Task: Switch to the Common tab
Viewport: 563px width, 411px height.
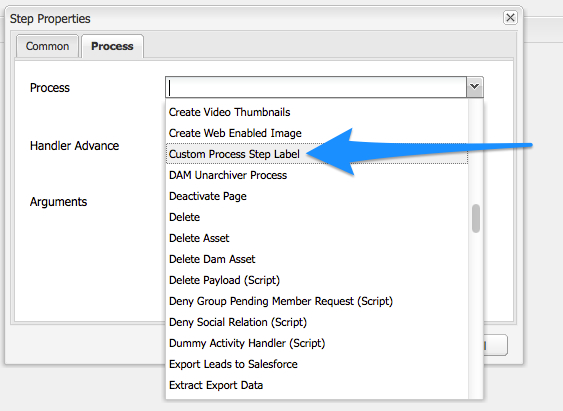Action: [47, 46]
